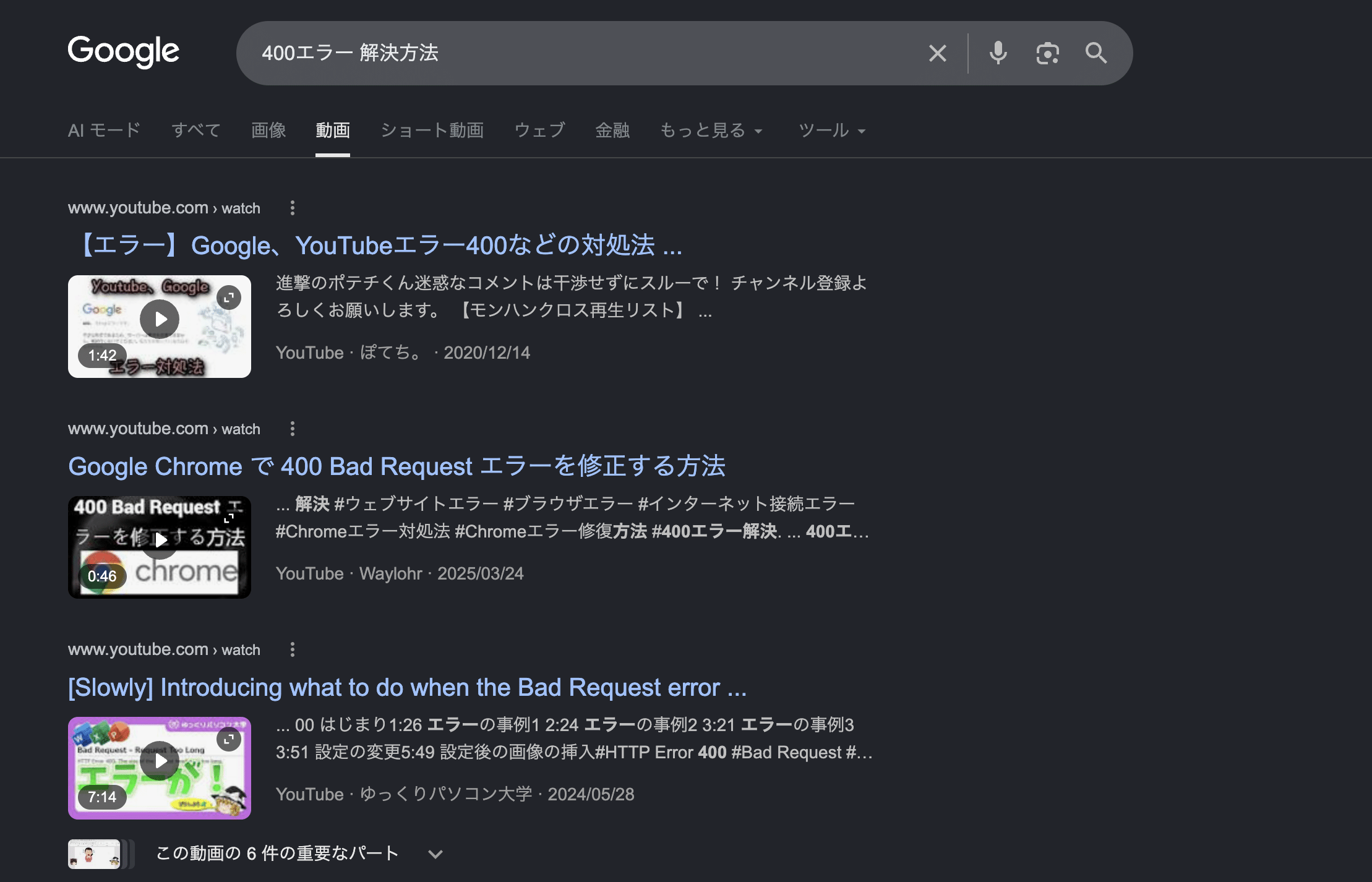Clear the search query with X
Viewport: 1372px width, 882px height.
[937, 53]
